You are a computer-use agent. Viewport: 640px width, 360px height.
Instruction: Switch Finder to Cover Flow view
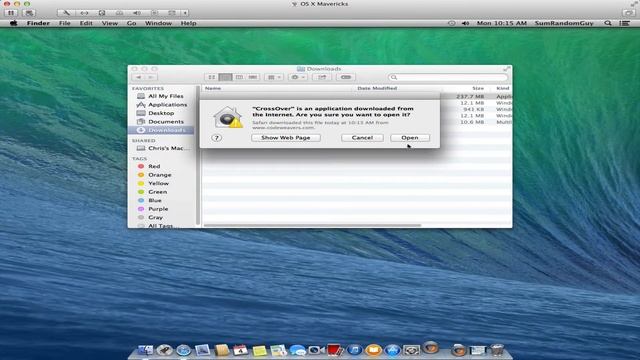pos(253,77)
